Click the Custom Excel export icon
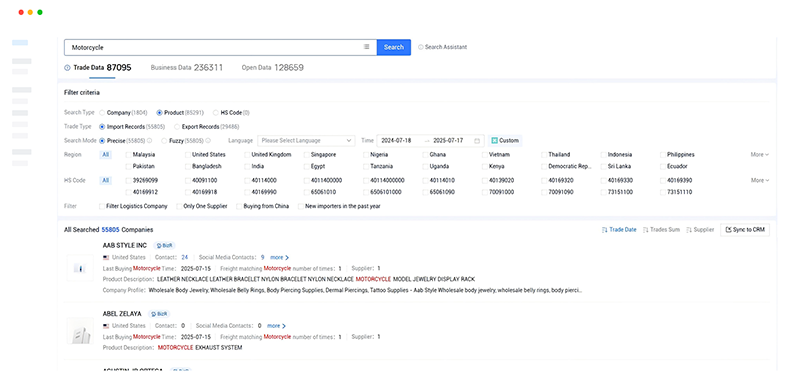The height and width of the screenshot is (388, 793). pos(495,141)
